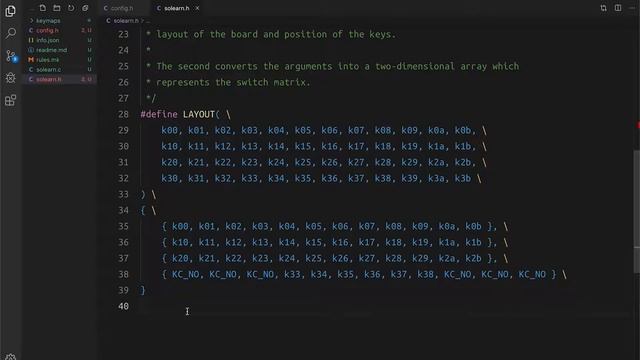Click k0a on line 35
This screenshot has width=640, height=360.
[x=447, y=226]
